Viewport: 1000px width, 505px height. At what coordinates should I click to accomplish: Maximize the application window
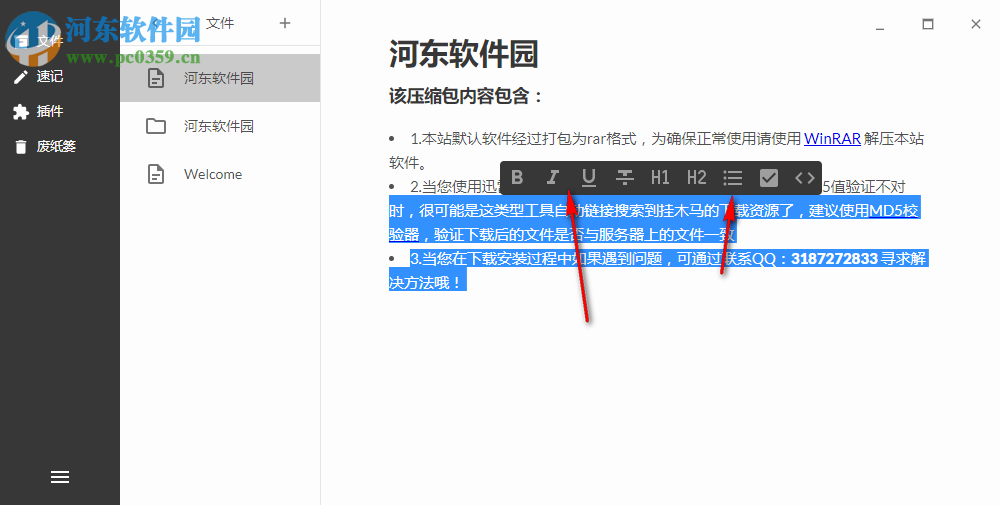pos(928,24)
